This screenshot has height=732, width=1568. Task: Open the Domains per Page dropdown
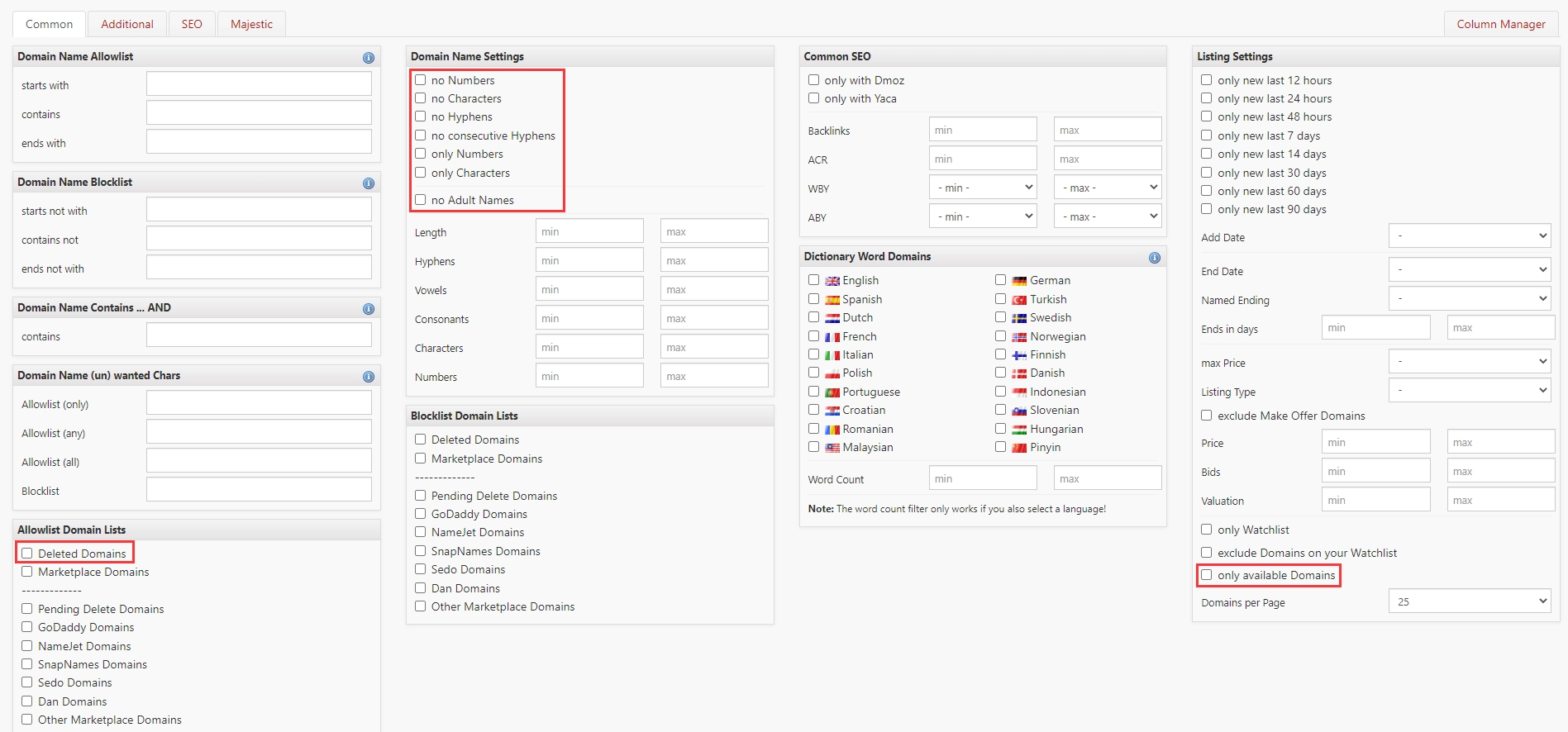tap(1470, 601)
